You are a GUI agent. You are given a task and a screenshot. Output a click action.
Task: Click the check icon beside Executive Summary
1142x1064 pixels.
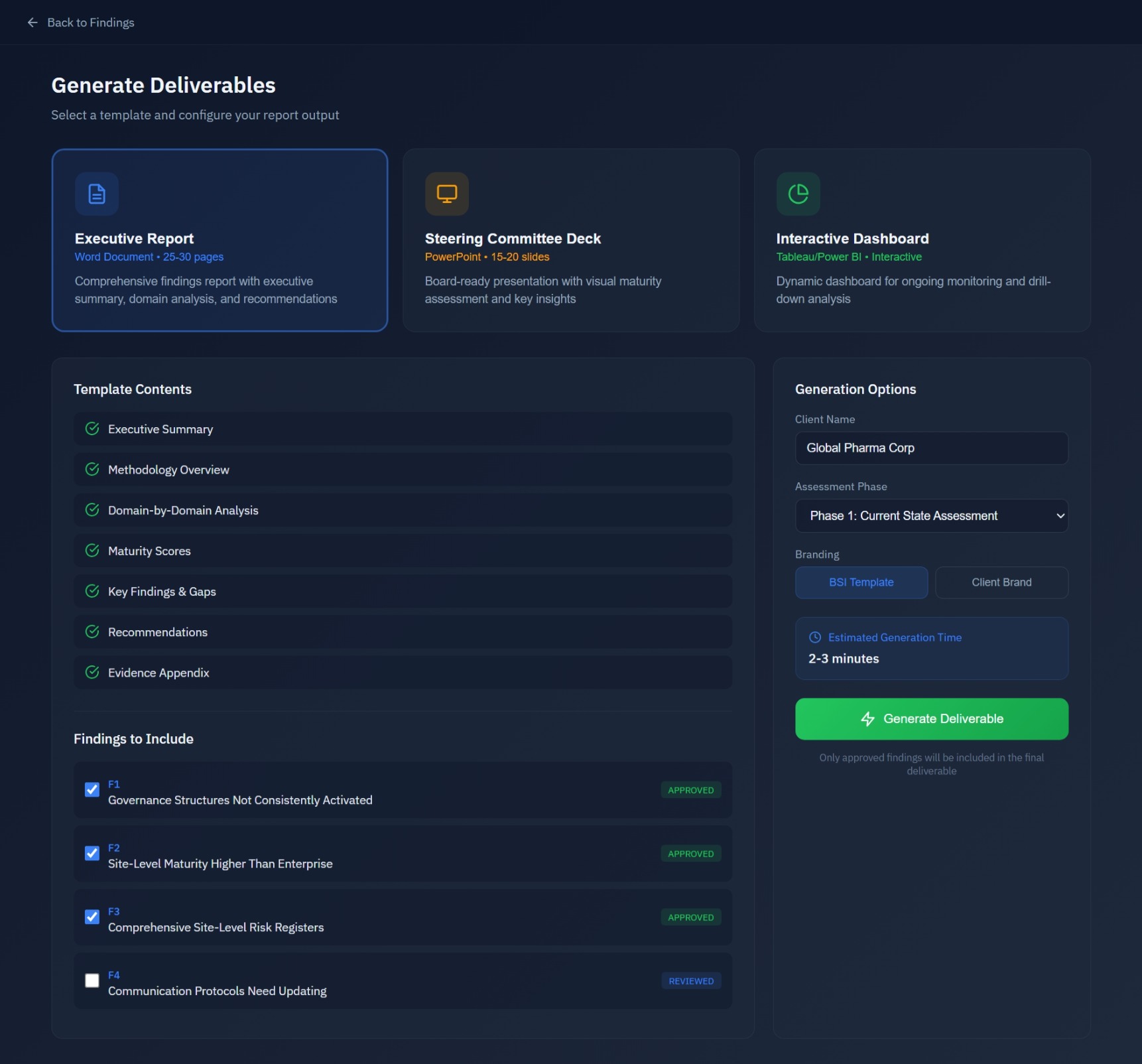click(x=92, y=429)
